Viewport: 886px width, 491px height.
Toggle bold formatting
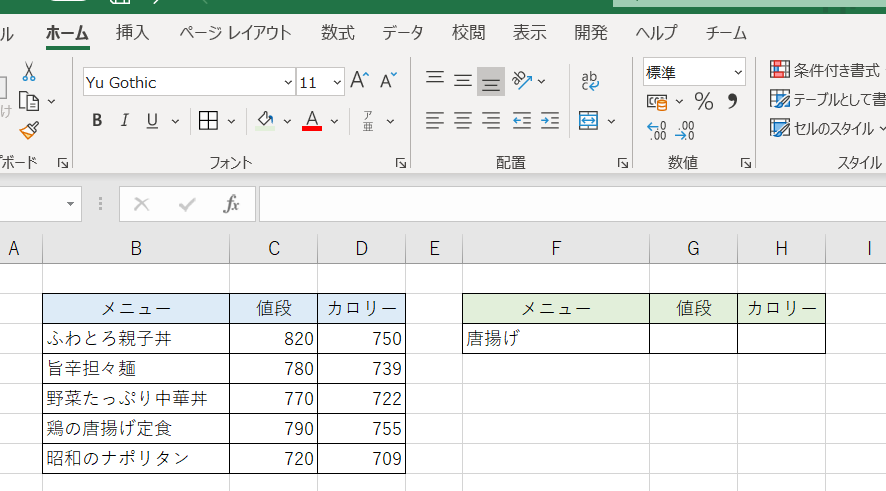coord(97,120)
